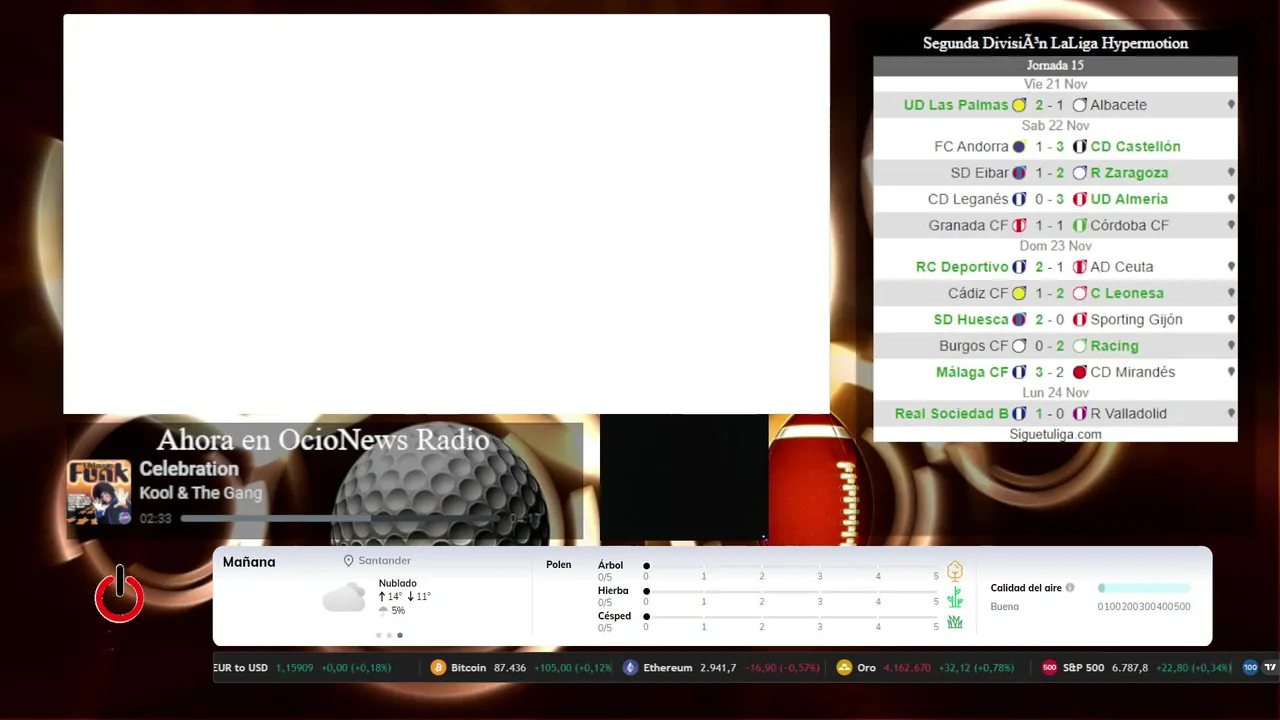Click the Árbol tree pollen icon
1280x720 pixels.
955,571
